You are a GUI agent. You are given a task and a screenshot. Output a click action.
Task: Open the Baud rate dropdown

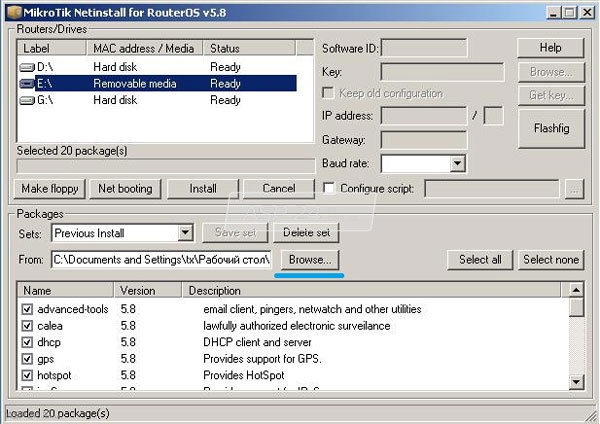tap(457, 164)
